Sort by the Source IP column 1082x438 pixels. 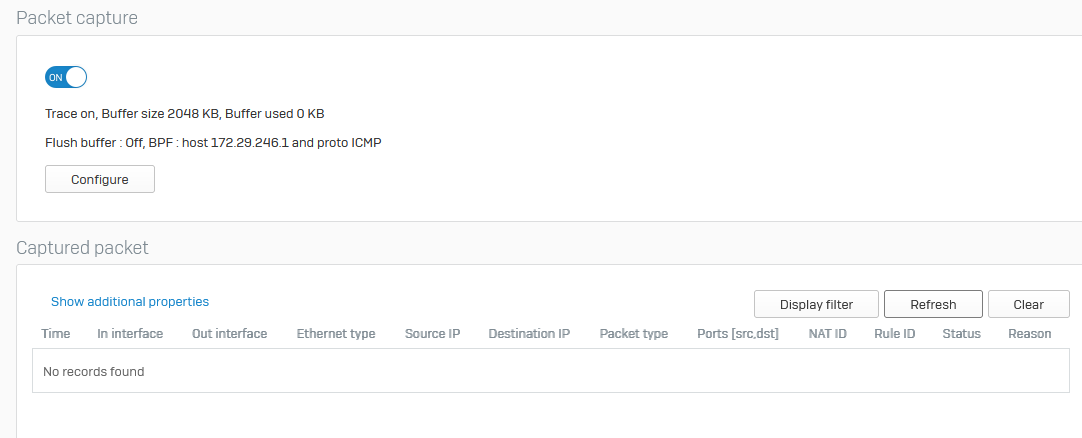[433, 334]
